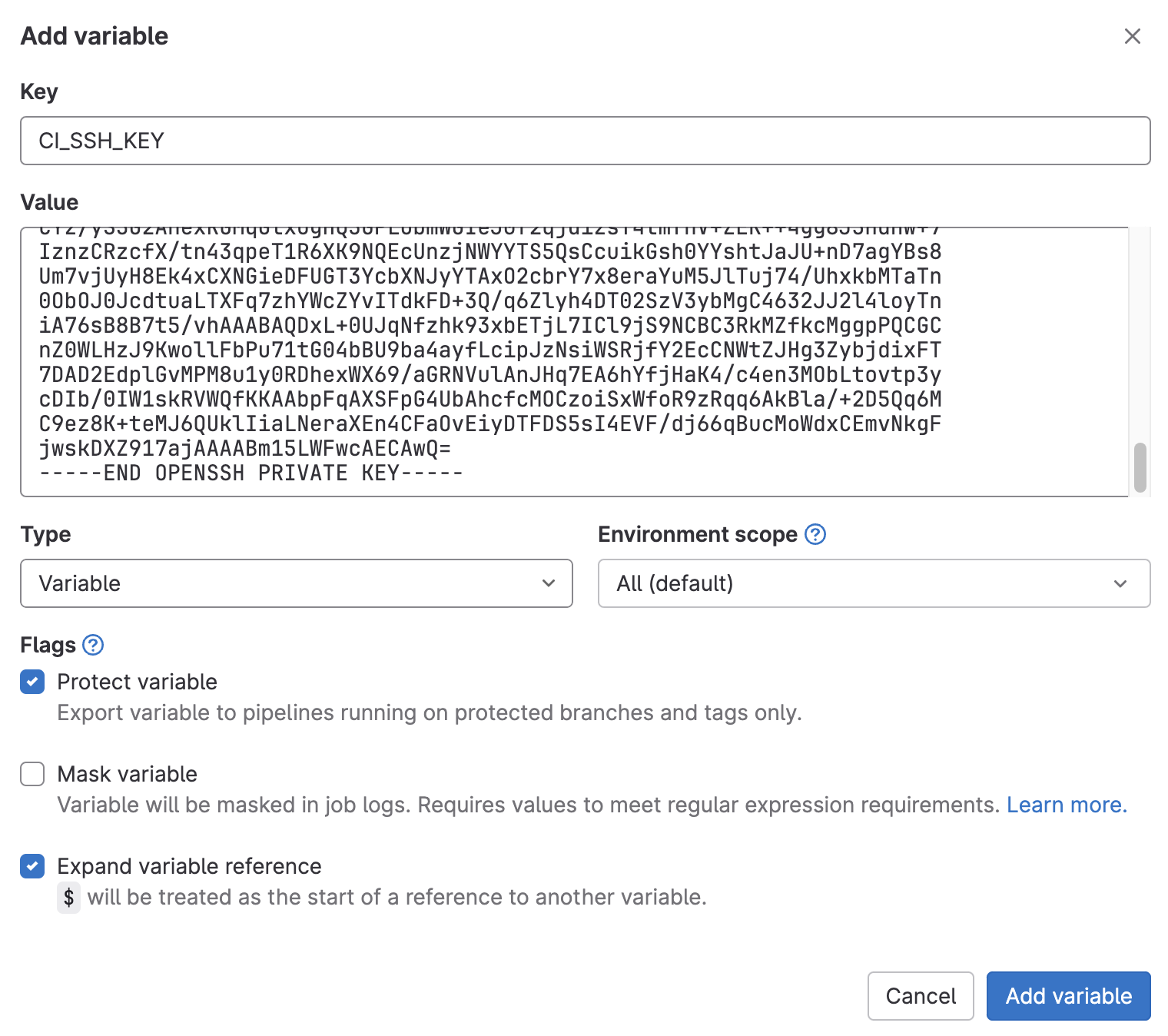Click the Environment scope chevron arrow
Screen dimensions: 1168x1036
click(x=1120, y=583)
